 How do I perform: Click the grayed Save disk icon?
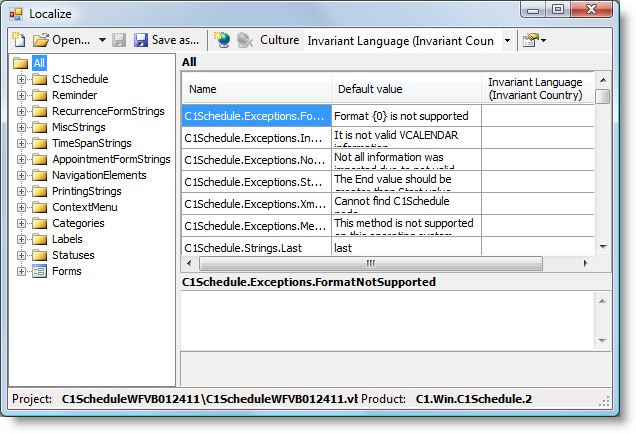click(119, 41)
